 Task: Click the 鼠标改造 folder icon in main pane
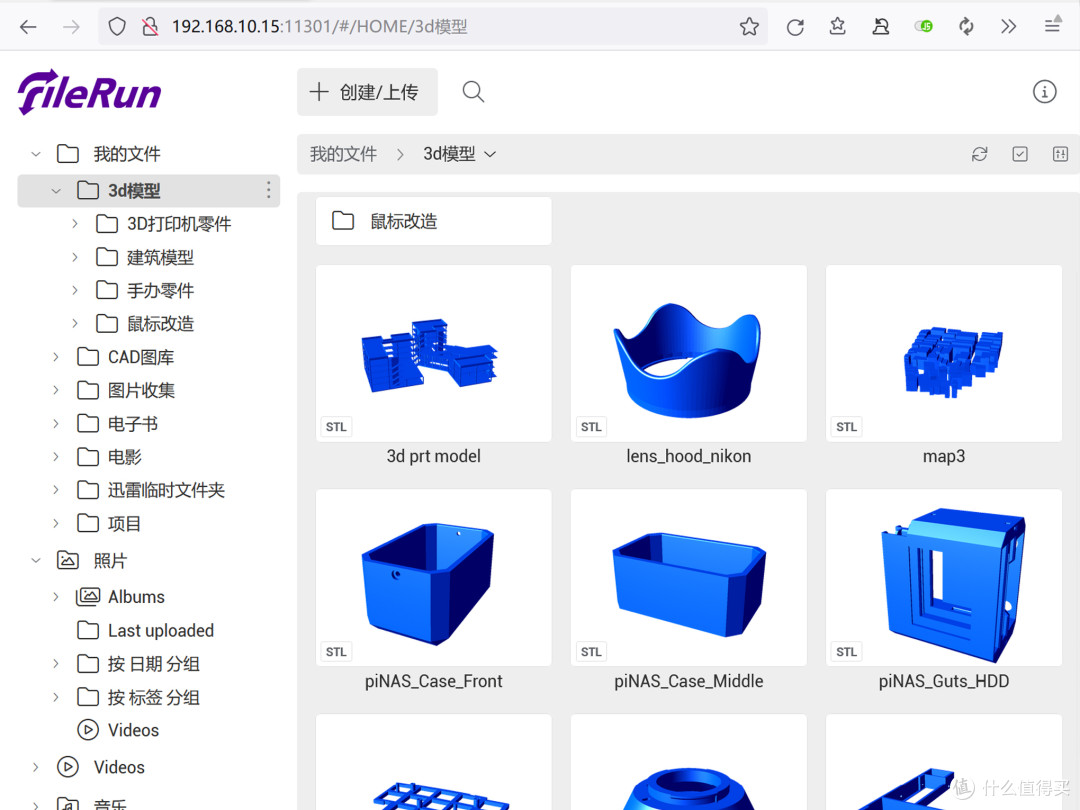343,221
